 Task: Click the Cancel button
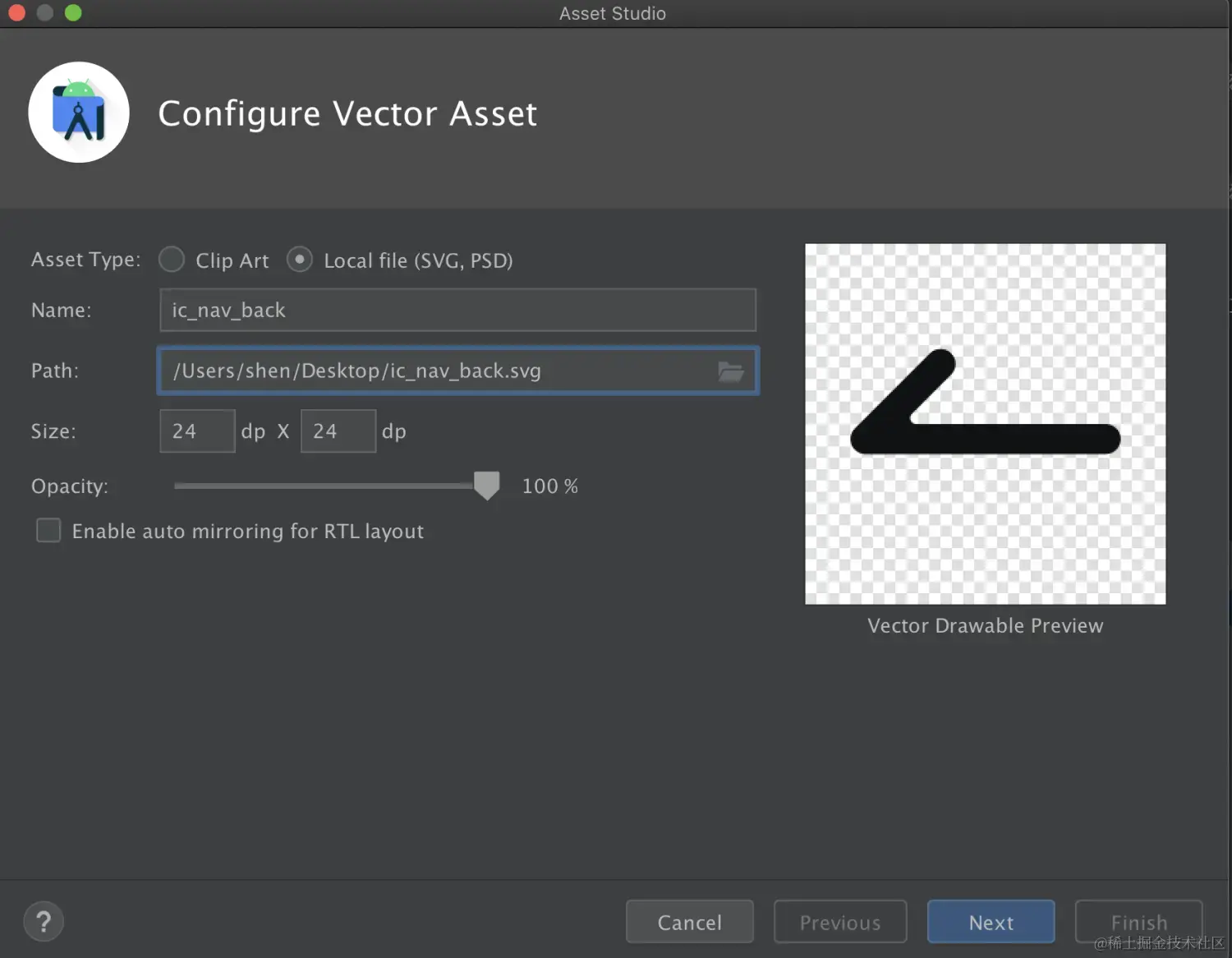coord(690,922)
